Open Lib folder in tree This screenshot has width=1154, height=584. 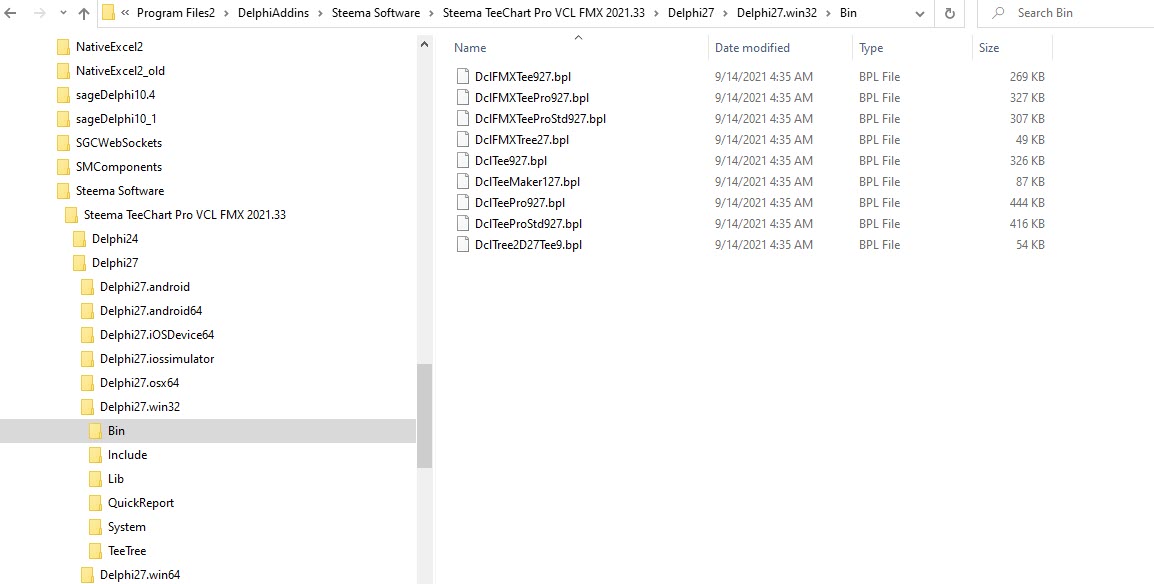point(116,479)
